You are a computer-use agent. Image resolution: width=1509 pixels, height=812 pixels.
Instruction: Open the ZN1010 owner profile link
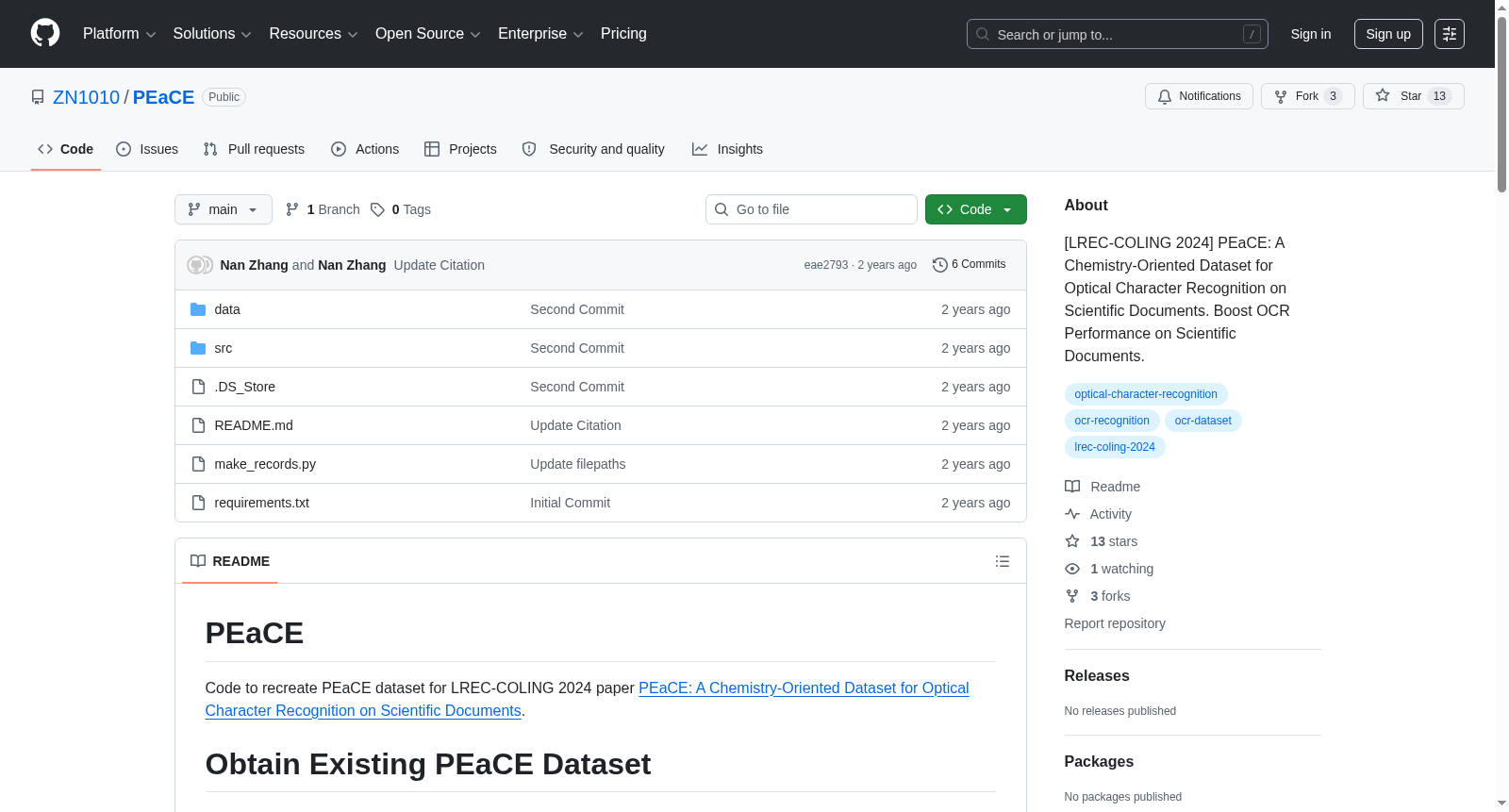click(x=87, y=97)
